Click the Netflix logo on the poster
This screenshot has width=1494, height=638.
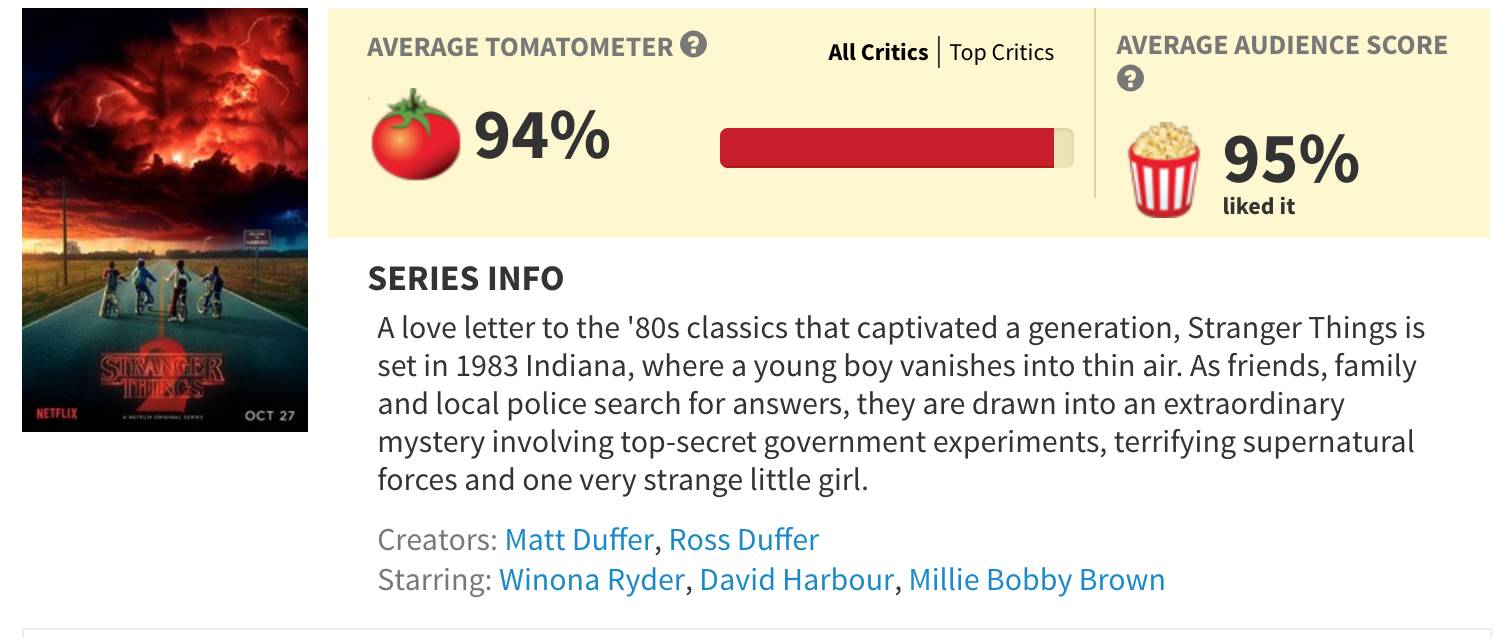pos(57,414)
